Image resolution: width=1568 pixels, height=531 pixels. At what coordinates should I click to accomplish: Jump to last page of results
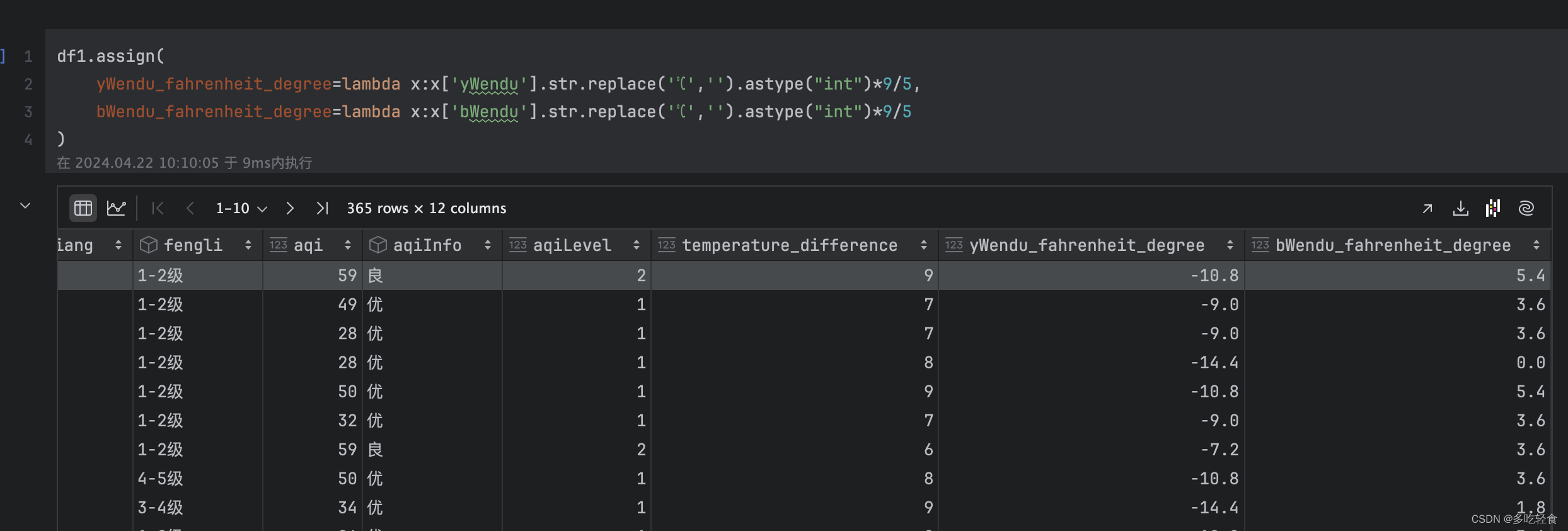323,208
